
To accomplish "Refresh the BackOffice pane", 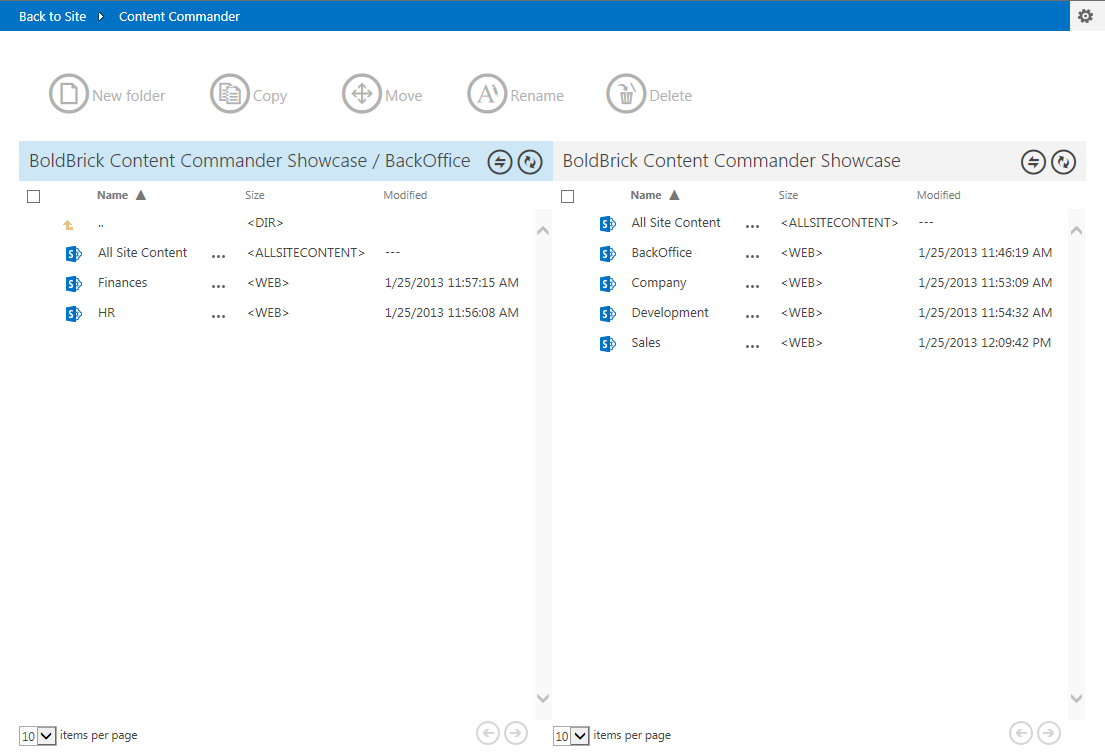I will [x=530, y=161].
